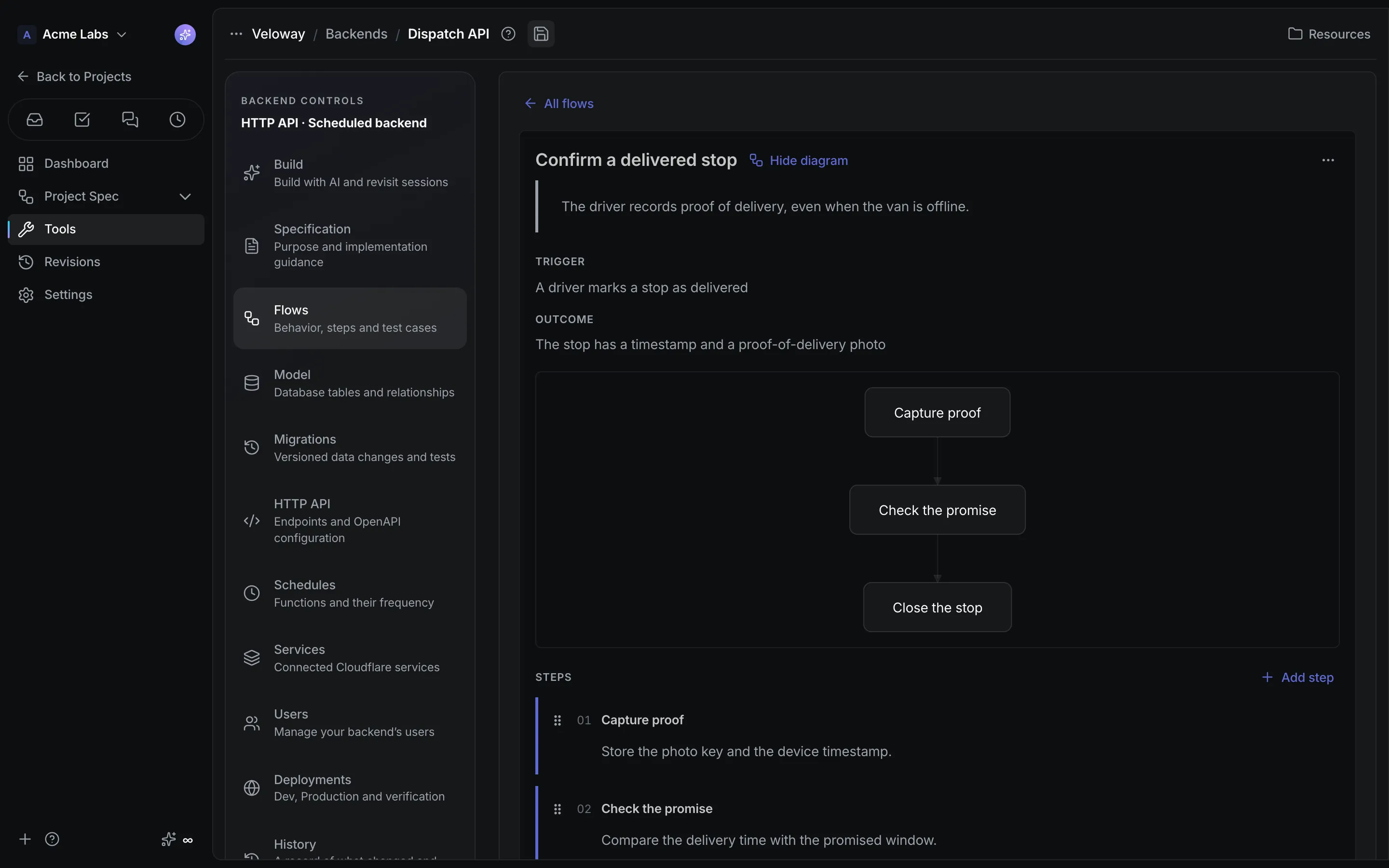Click the sparkle infinity credits icon at the sidebar bottom
The image size is (1389, 868).
[177, 839]
